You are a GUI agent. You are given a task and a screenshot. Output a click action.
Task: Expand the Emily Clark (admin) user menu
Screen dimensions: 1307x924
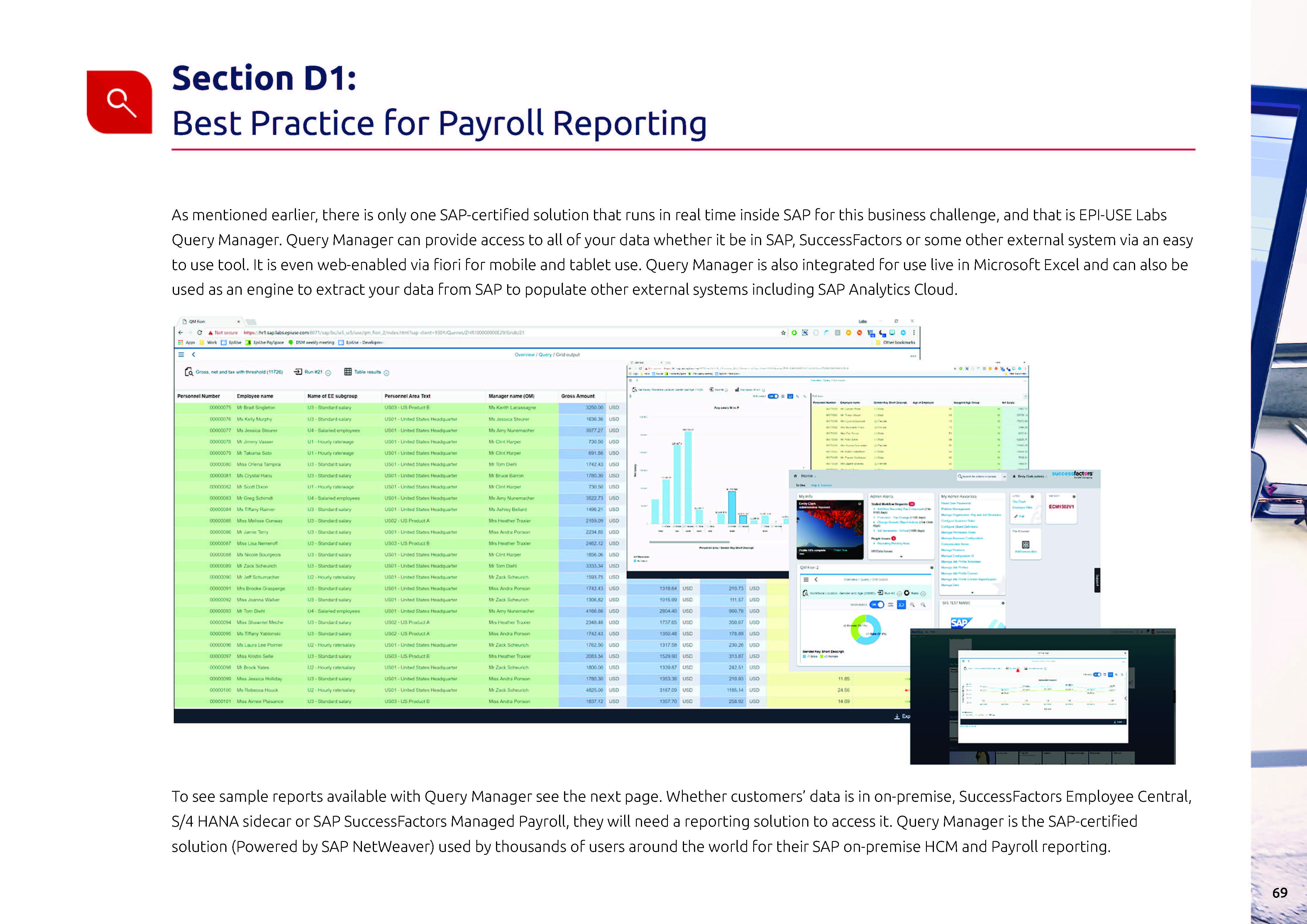coord(1029,476)
